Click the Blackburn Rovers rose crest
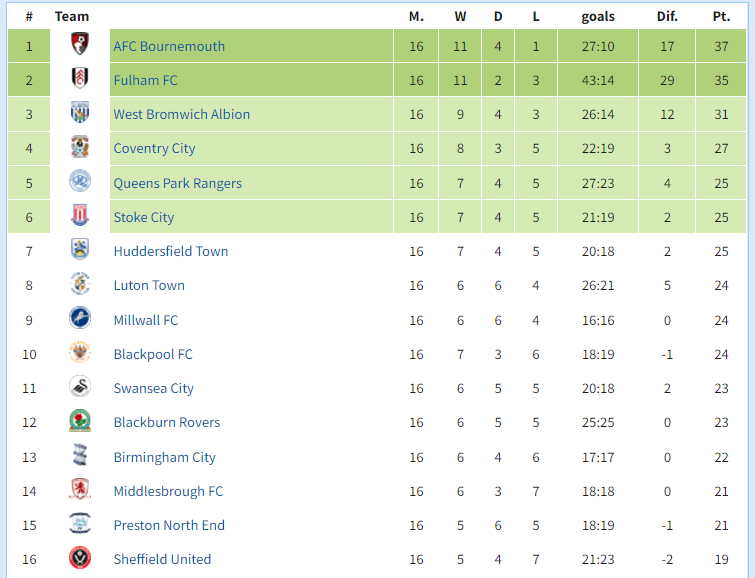This screenshot has height=578, width=755. pos(80,421)
